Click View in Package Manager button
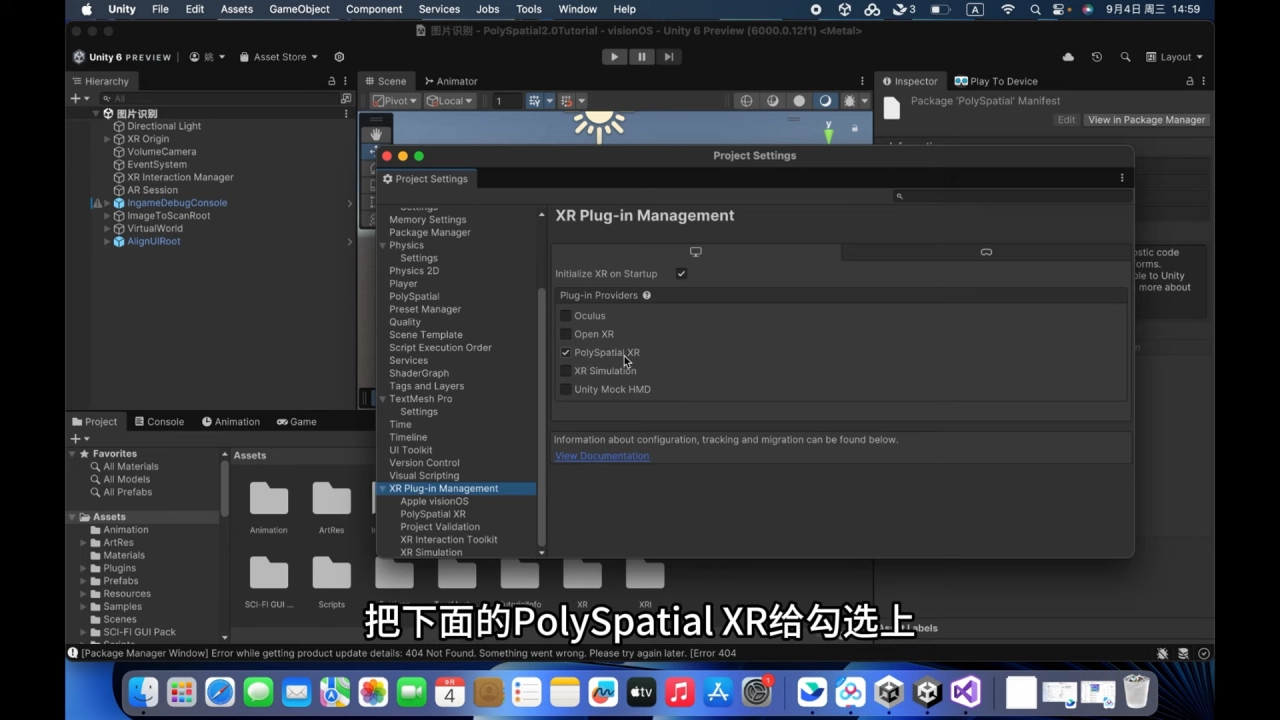Viewport: 1280px width, 720px height. (x=1146, y=120)
